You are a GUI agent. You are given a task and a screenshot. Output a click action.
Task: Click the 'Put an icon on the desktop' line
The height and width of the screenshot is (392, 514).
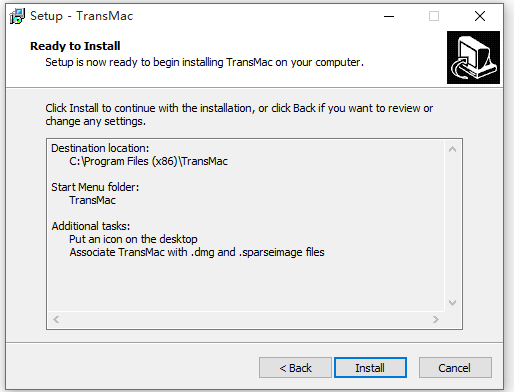pos(133,239)
